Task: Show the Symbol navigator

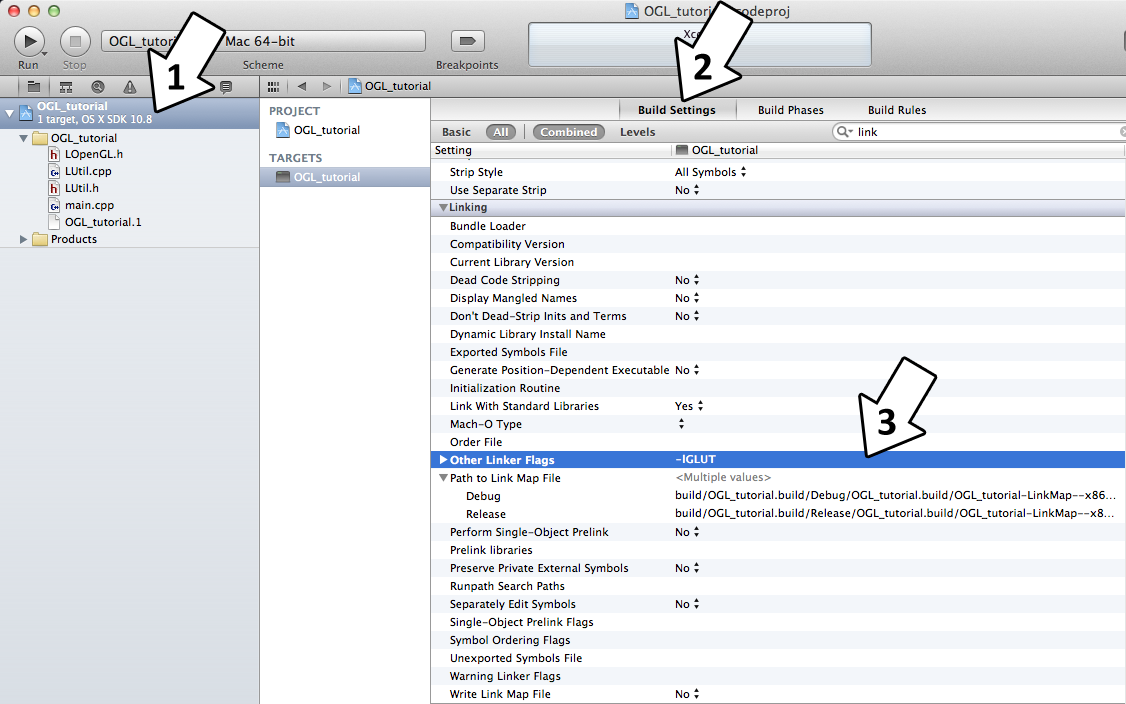Action: [x=66, y=87]
